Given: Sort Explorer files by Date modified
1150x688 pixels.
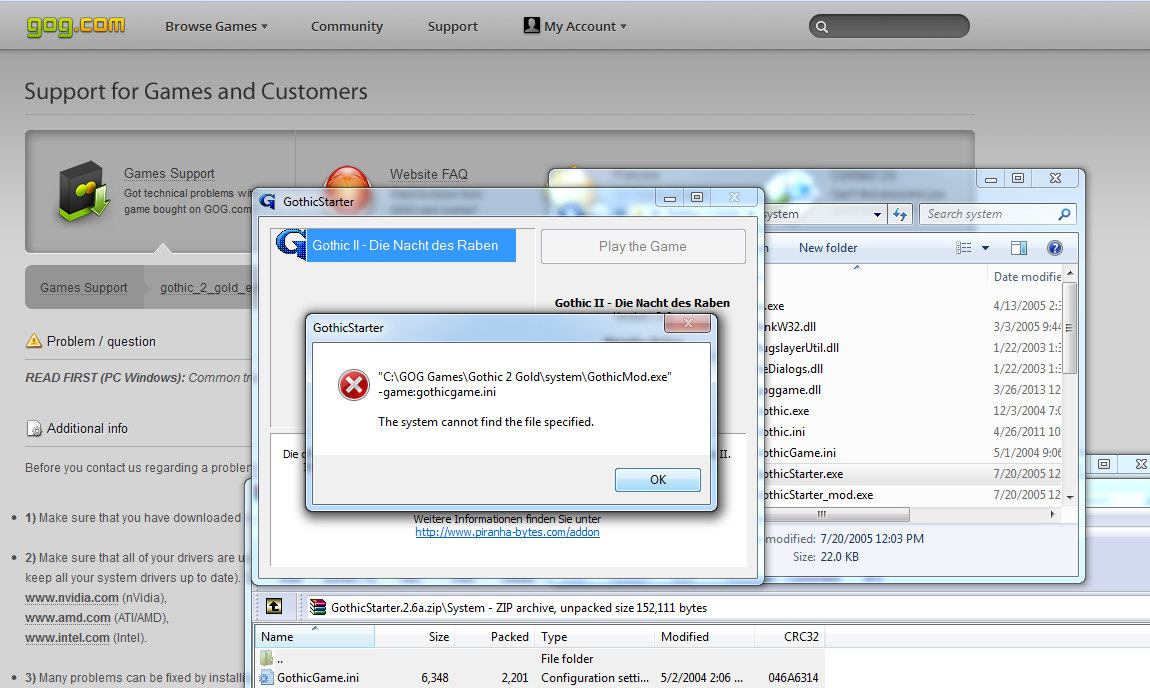Looking at the screenshot, I should [x=1026, y=277].
